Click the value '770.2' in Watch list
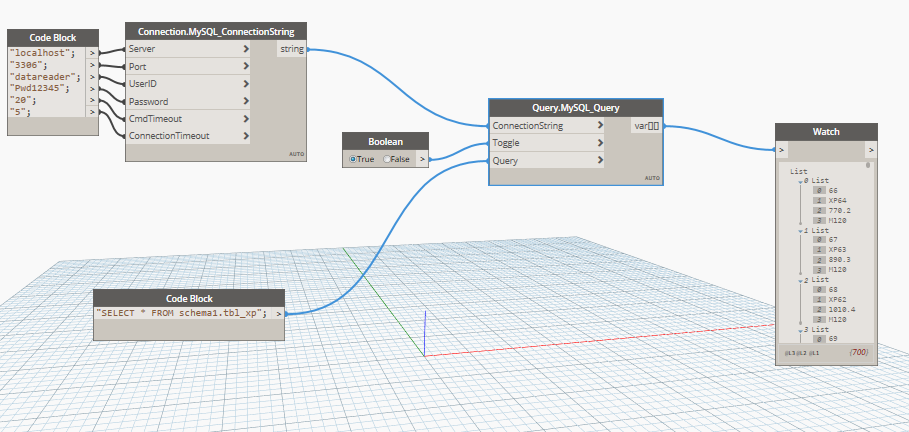 pyautogui.click(x=840, y=210)
